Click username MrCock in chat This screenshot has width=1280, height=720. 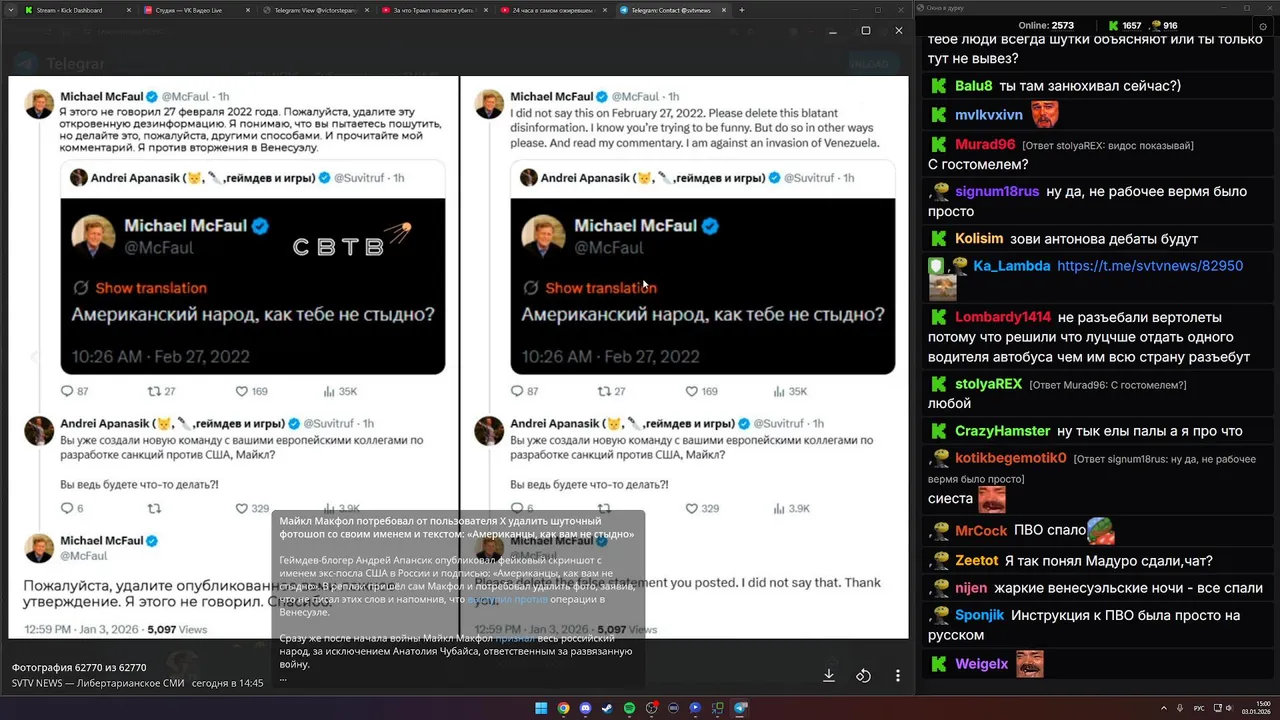click(981, 531)
